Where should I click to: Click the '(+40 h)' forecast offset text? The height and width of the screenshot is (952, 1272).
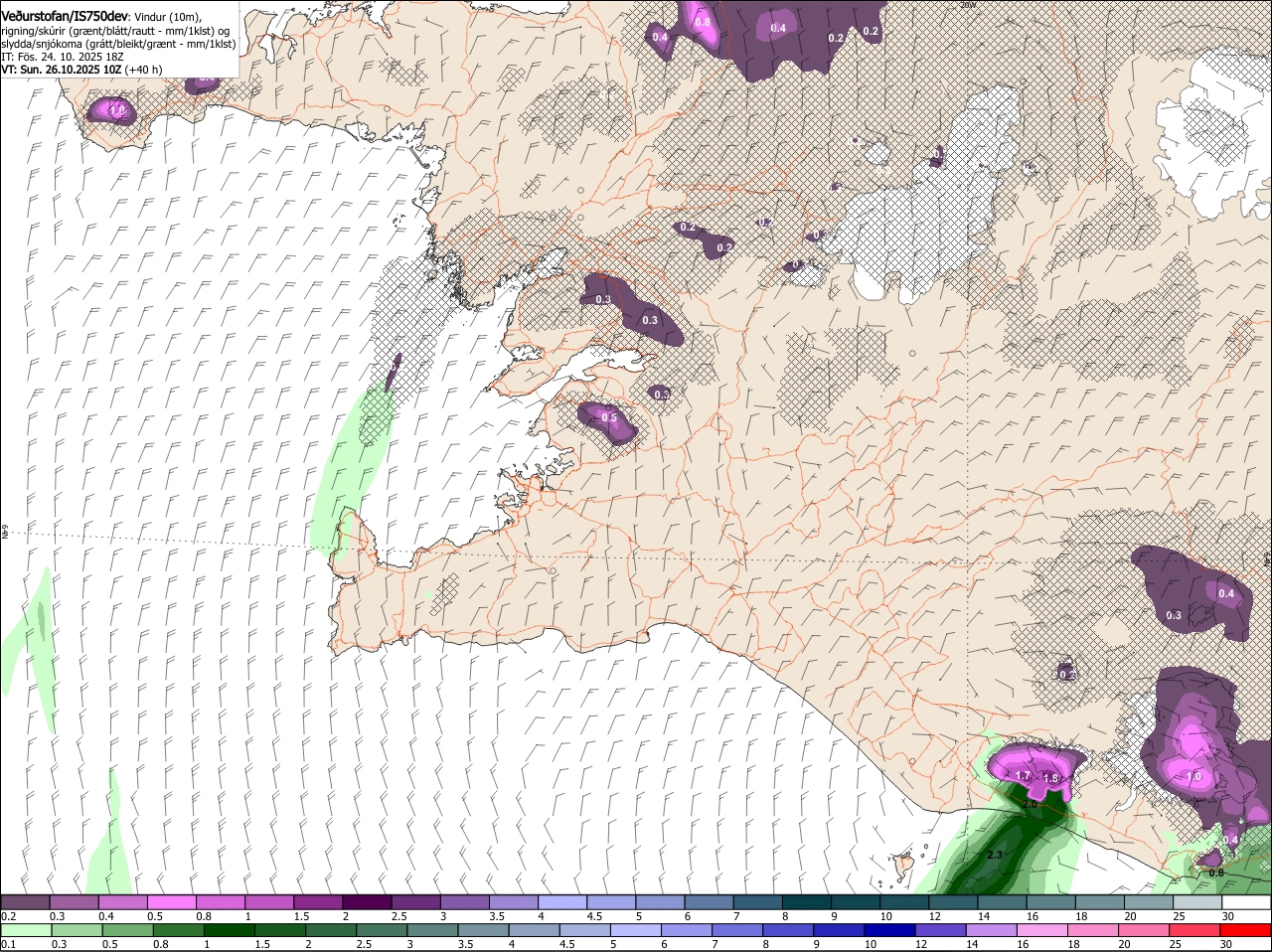(144, 71)
